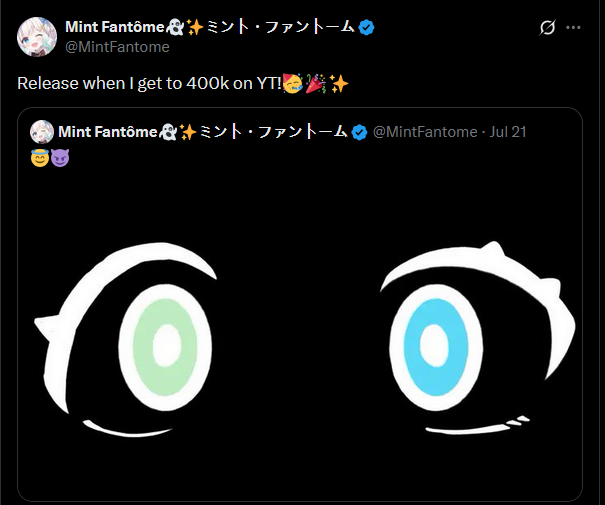
Task: Click the green eye in the quoted image
Action: pyautogui.click(x=163, y=342)
